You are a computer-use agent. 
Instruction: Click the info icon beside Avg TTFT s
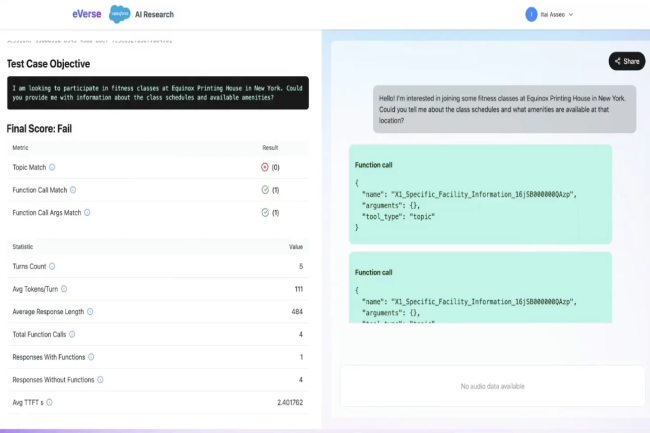(x=48, y=402)
